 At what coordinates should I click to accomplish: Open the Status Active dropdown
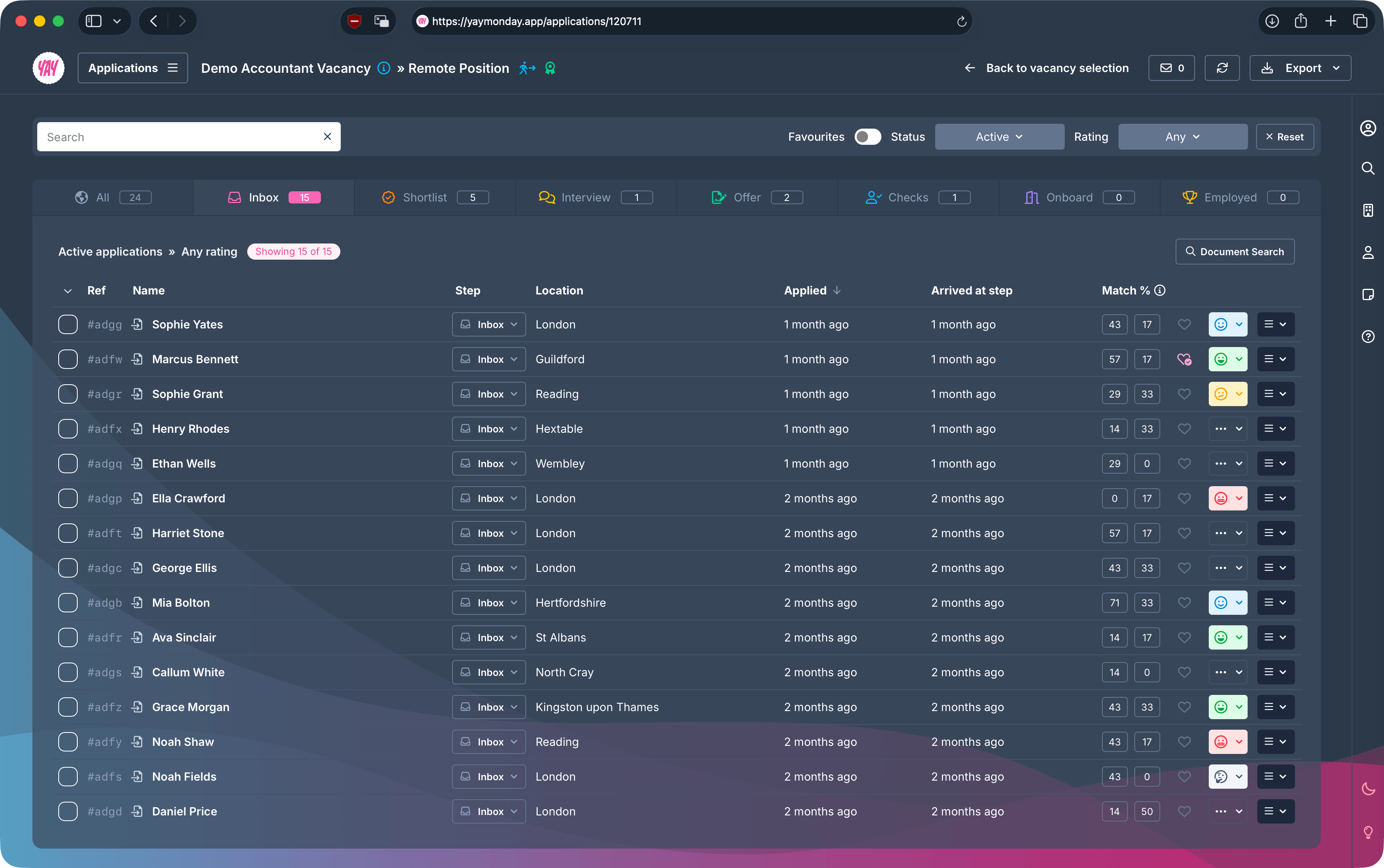(x=999, y=137)
